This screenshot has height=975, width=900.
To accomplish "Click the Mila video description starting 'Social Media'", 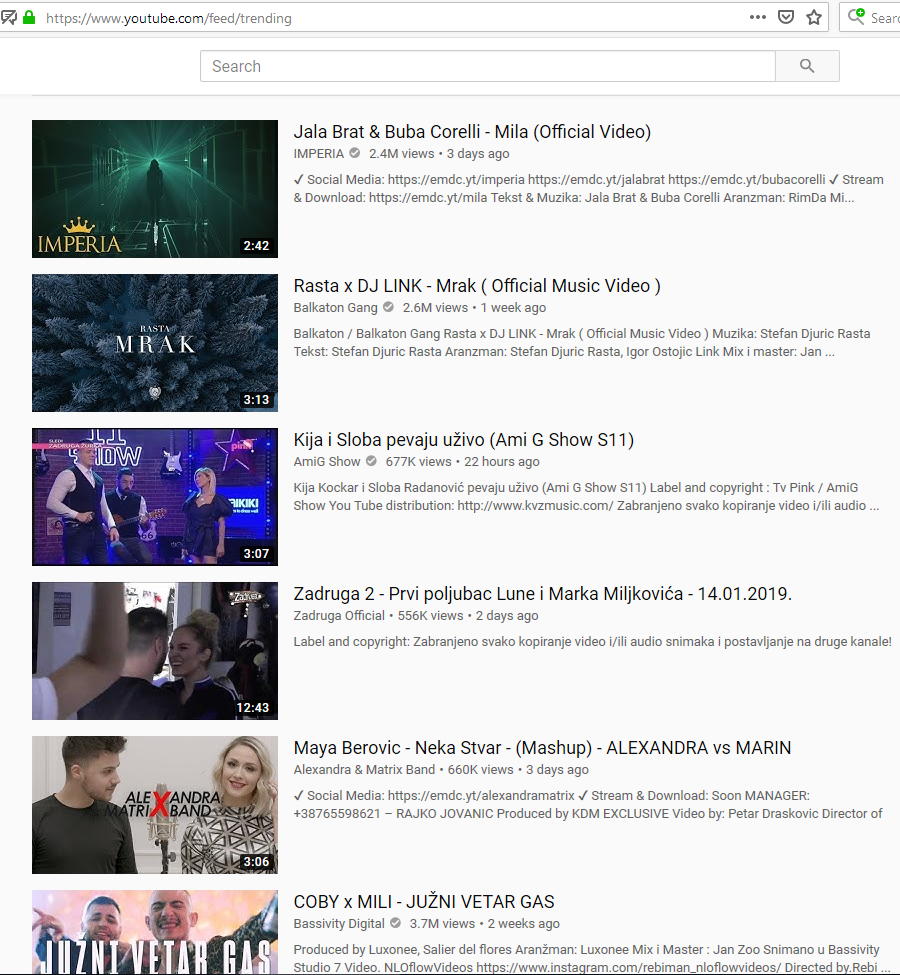I will pyautogui.click(x=588, y=188).
